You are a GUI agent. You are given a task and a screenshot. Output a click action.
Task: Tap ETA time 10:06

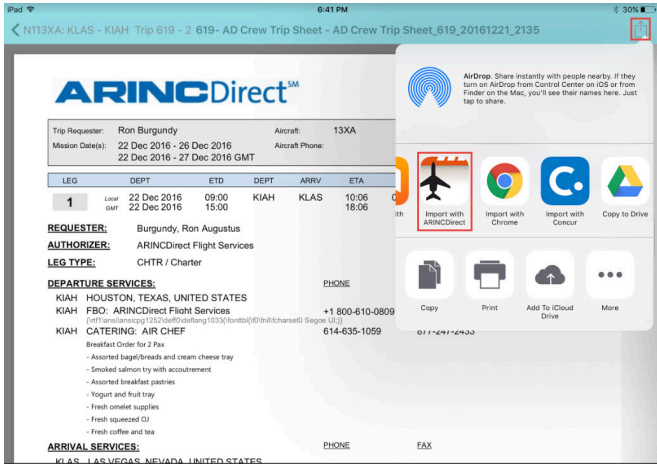356,197
